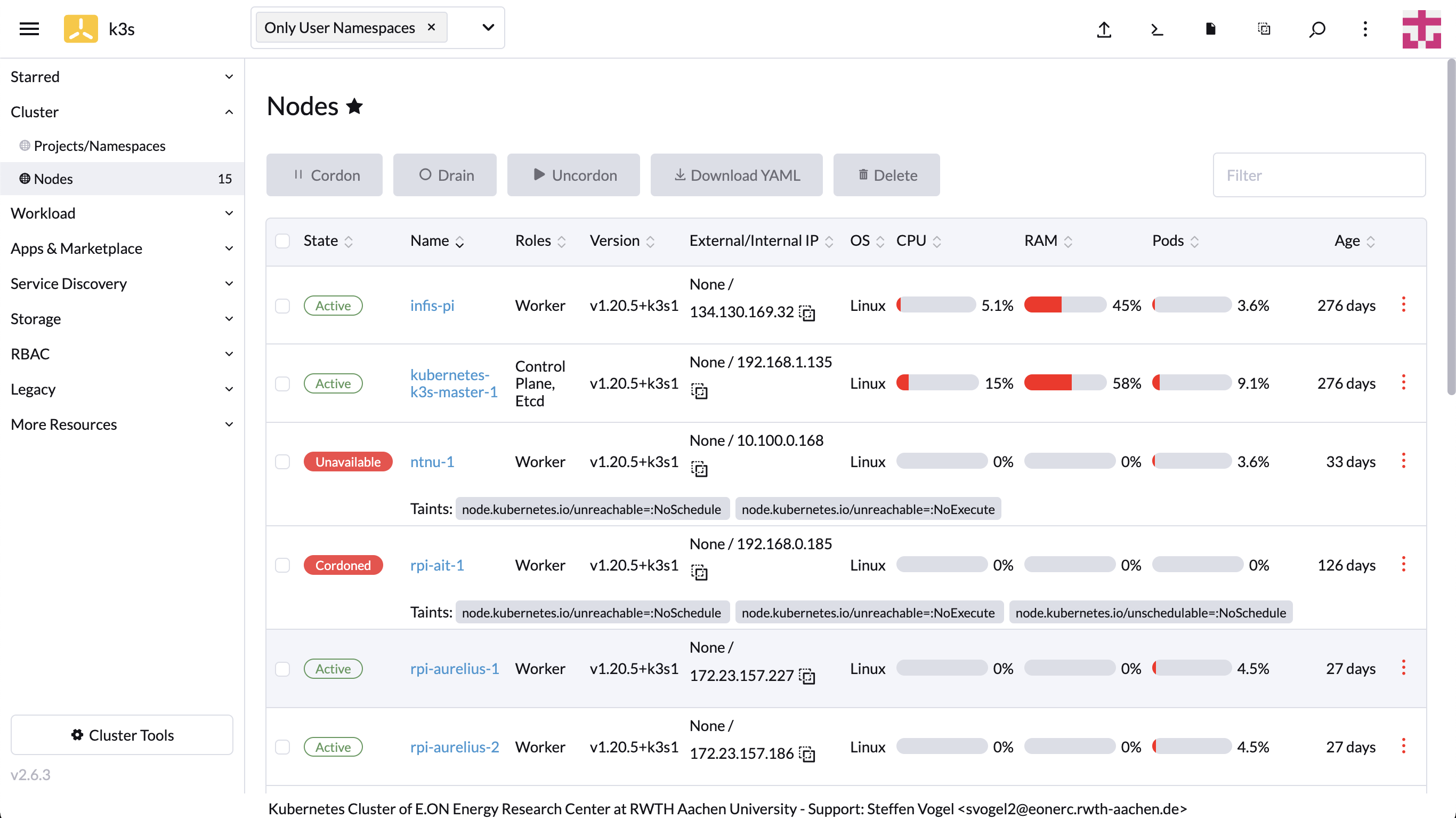Open row actions menu for rpi-ait-1
The height and width of the screenshot is (818, 1456).
[1403, 564]
